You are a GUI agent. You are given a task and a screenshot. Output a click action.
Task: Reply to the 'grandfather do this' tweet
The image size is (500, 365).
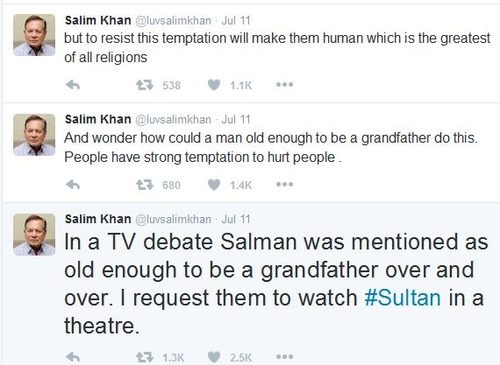[x=73, y=185]
